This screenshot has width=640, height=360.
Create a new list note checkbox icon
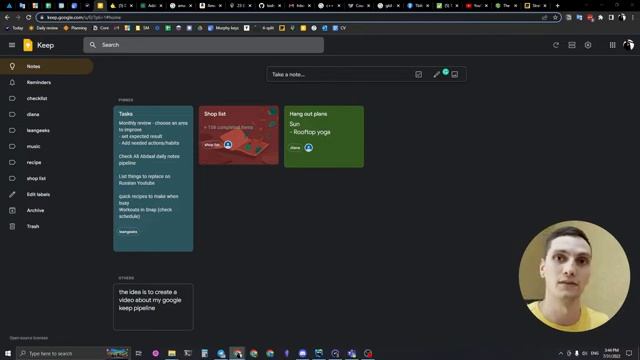(x=418, y=74)
